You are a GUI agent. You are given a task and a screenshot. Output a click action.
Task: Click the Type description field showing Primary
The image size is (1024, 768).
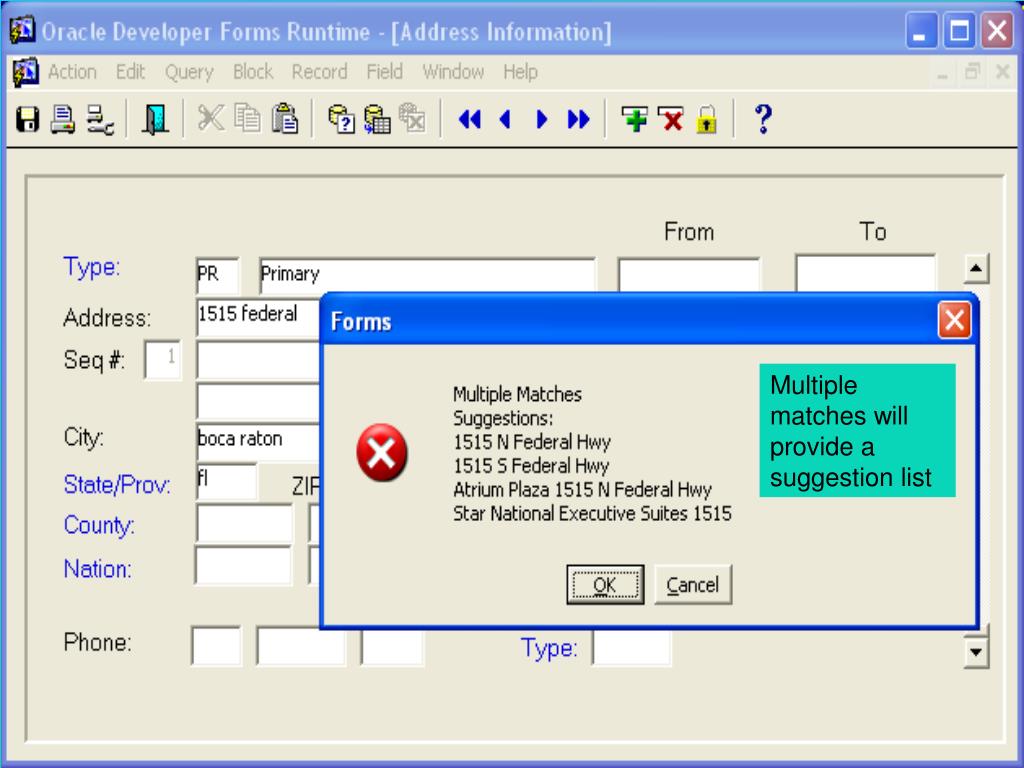pos(427,274)
